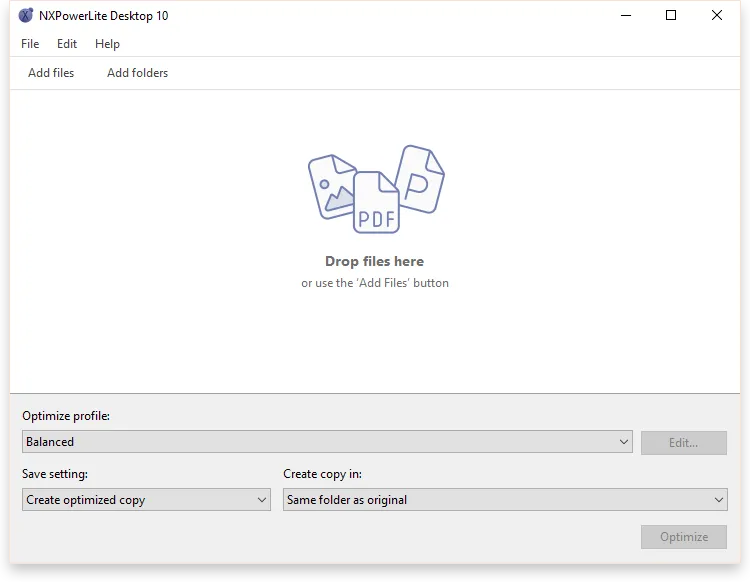Click the Add folders toolbar button

pos(137,73)
